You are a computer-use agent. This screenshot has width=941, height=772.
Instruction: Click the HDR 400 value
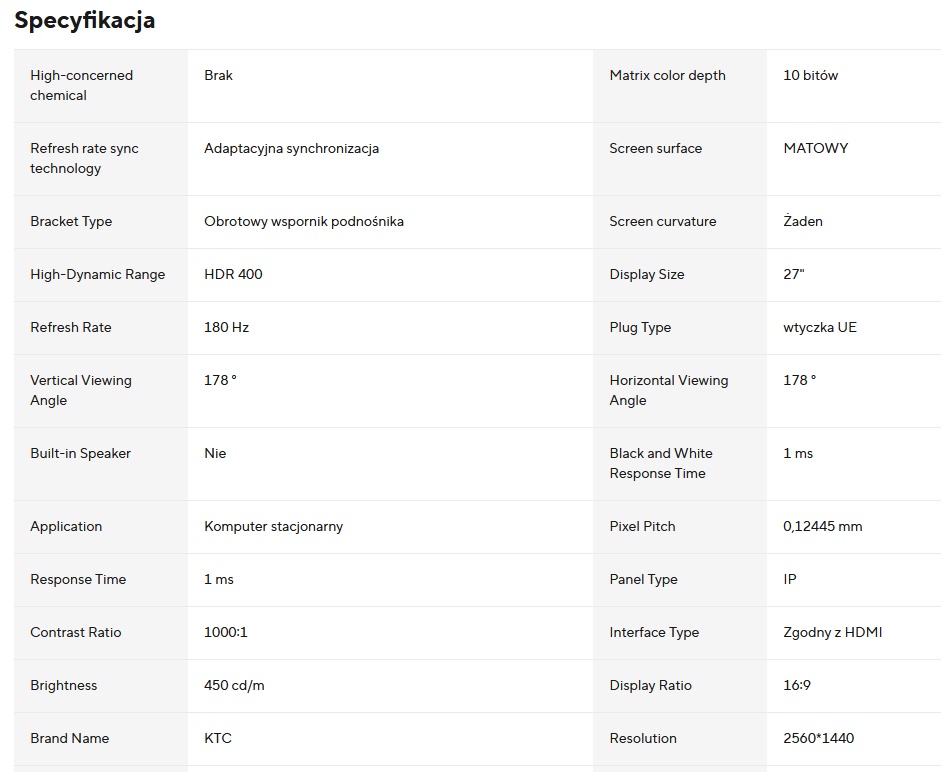click(233, 274)
